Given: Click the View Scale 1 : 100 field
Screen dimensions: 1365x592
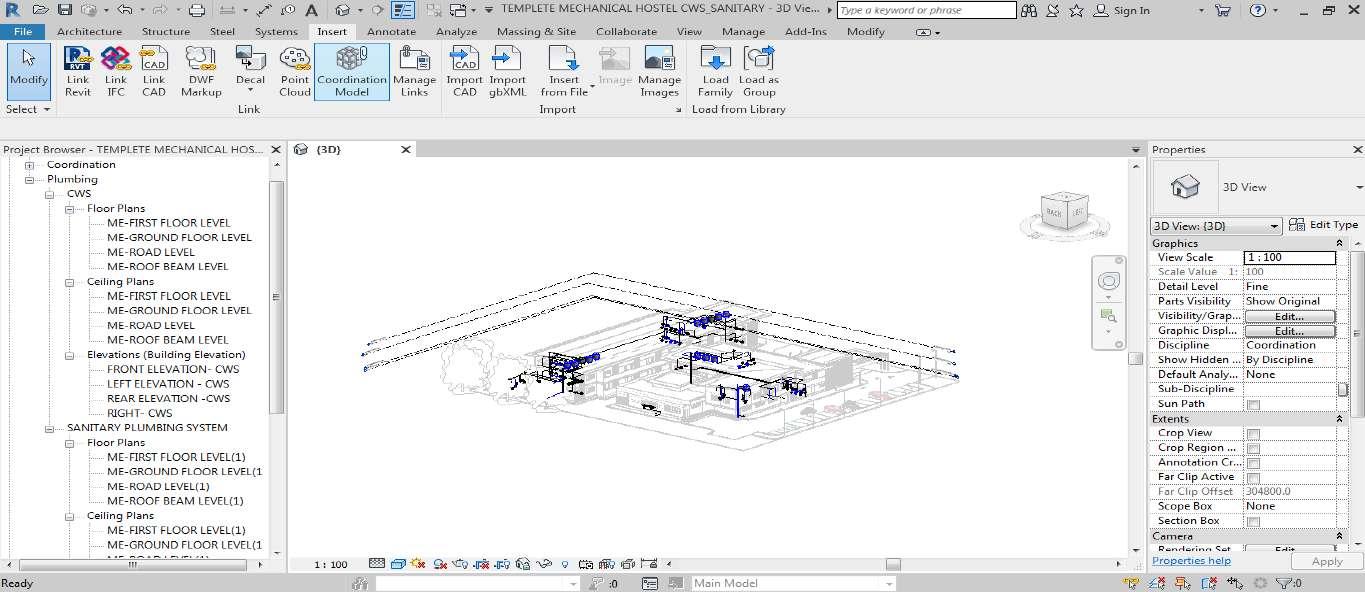Looking at the screenshot, I should pos(1290,257).
